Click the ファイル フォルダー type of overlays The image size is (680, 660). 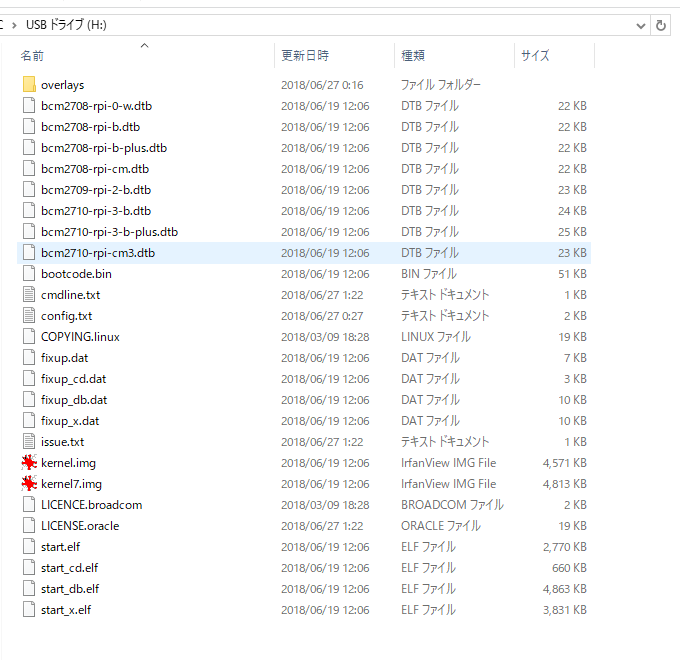(441, 85)
